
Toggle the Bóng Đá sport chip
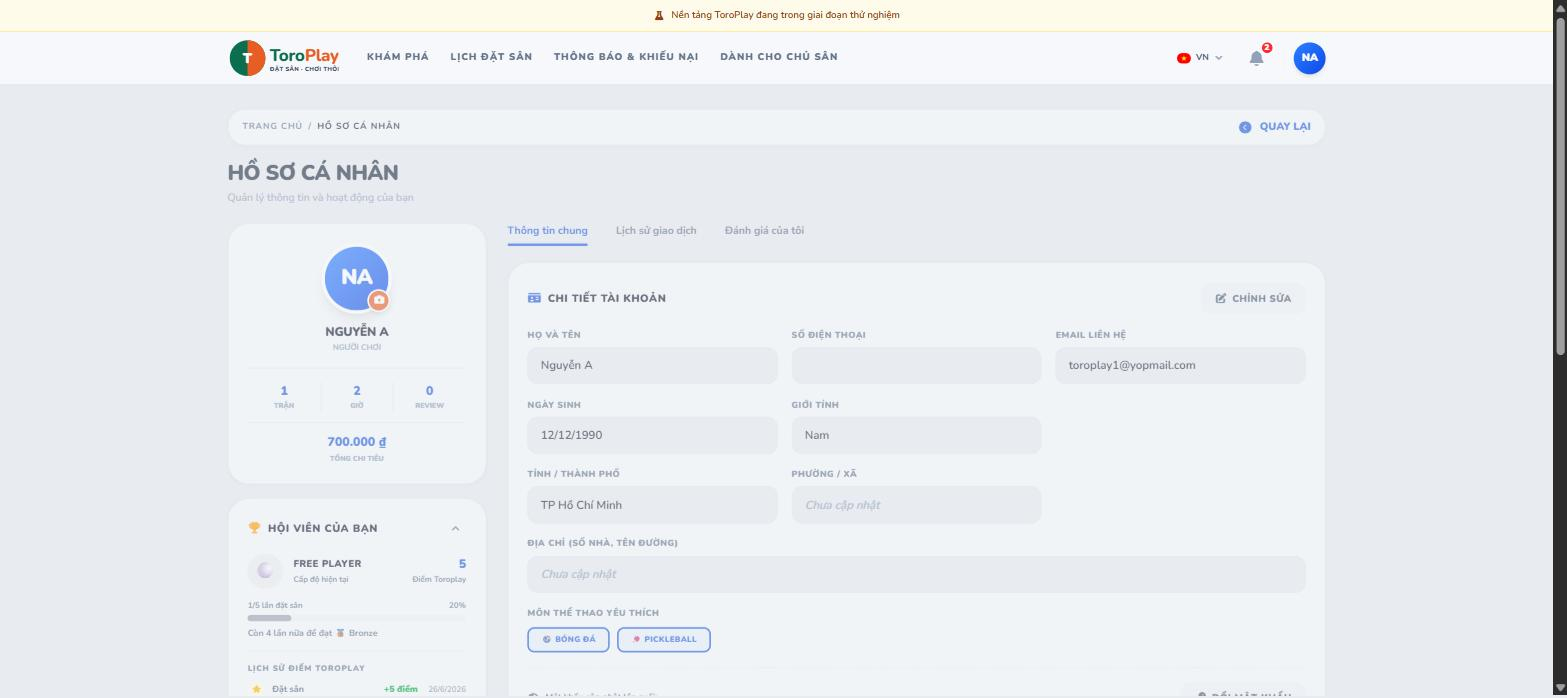(568, 639)
